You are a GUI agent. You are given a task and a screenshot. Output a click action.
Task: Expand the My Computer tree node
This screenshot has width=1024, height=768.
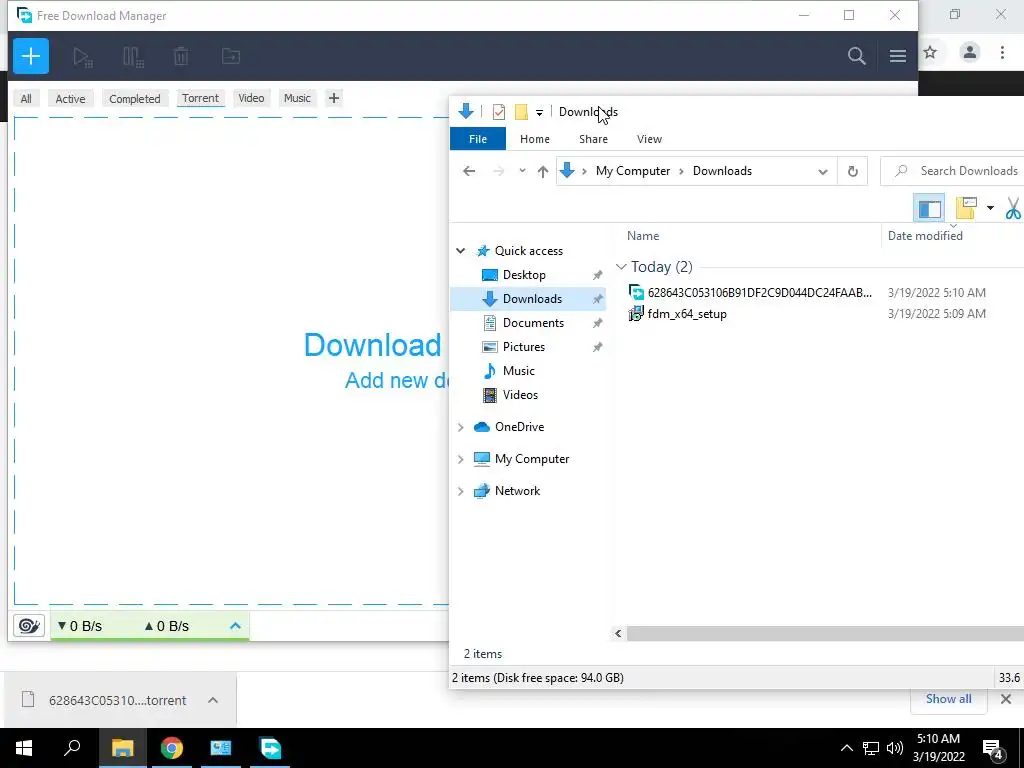tap(460, 459)
